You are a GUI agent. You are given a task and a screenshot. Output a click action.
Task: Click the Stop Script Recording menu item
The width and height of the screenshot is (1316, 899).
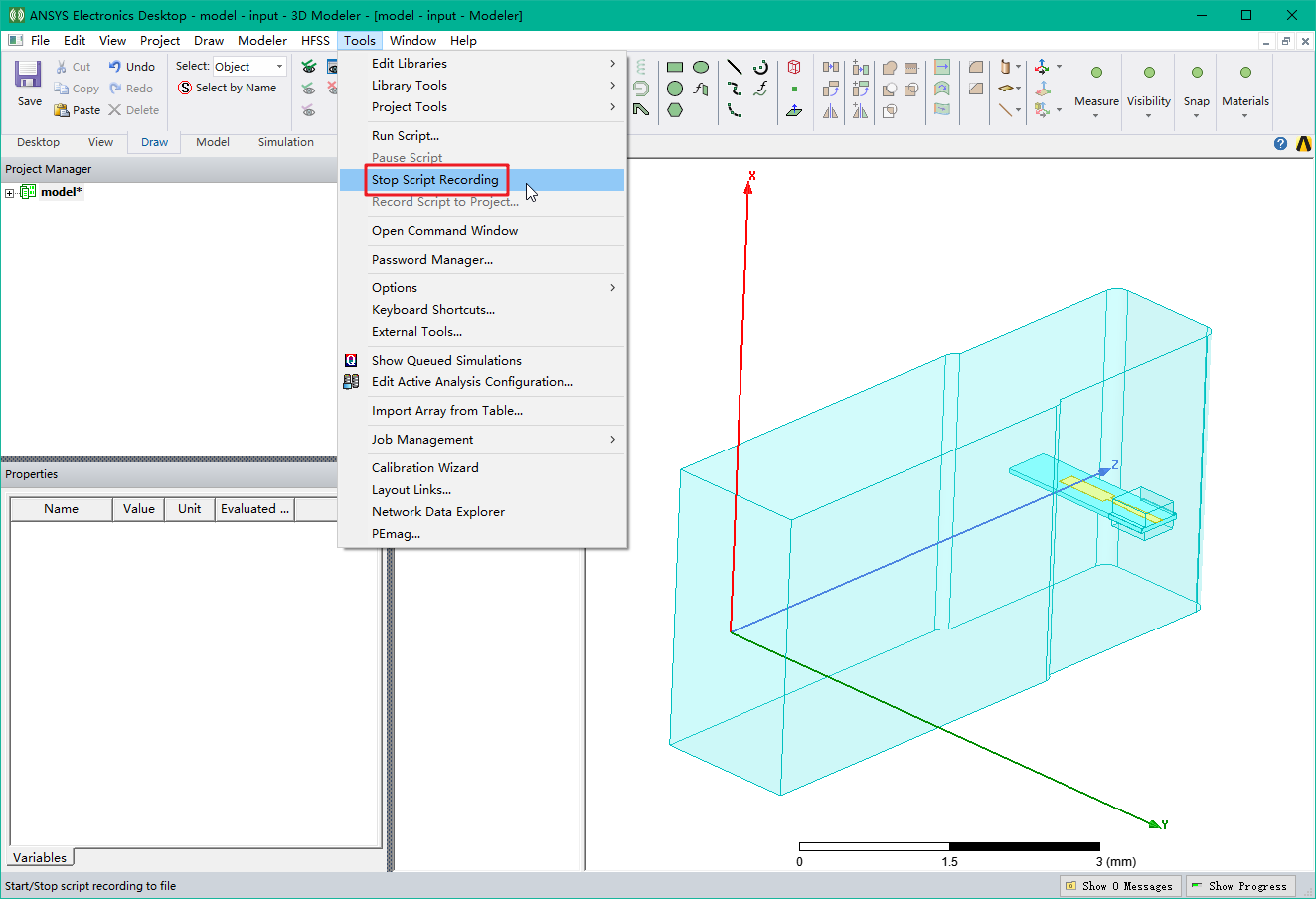(482, 180)
